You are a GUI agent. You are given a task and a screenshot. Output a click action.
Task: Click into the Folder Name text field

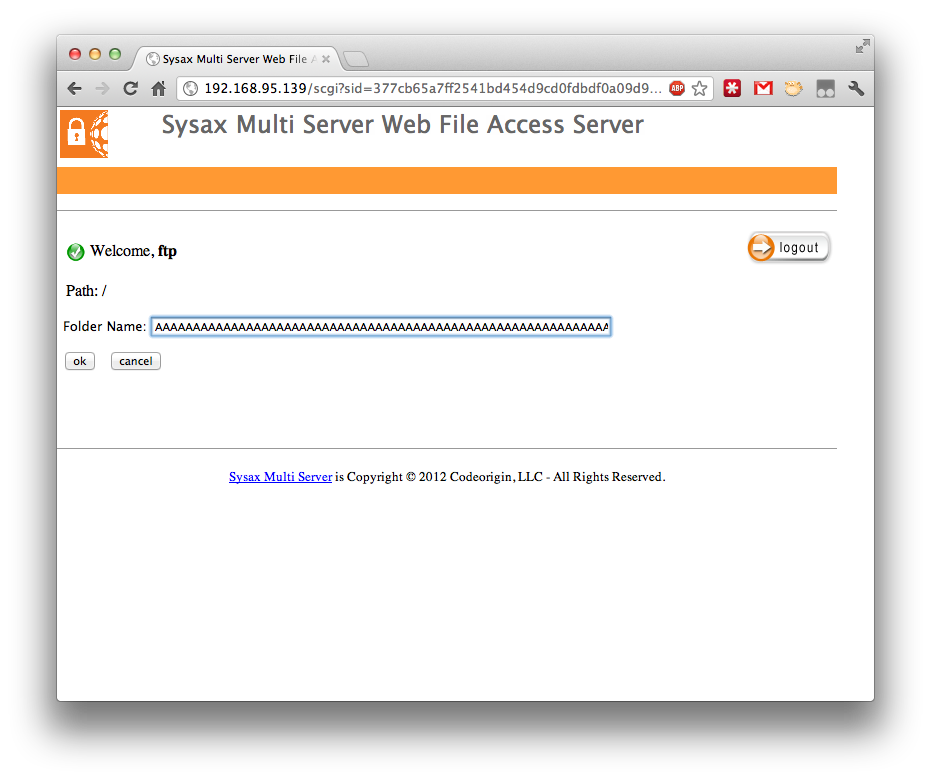(x=380, y=327)
